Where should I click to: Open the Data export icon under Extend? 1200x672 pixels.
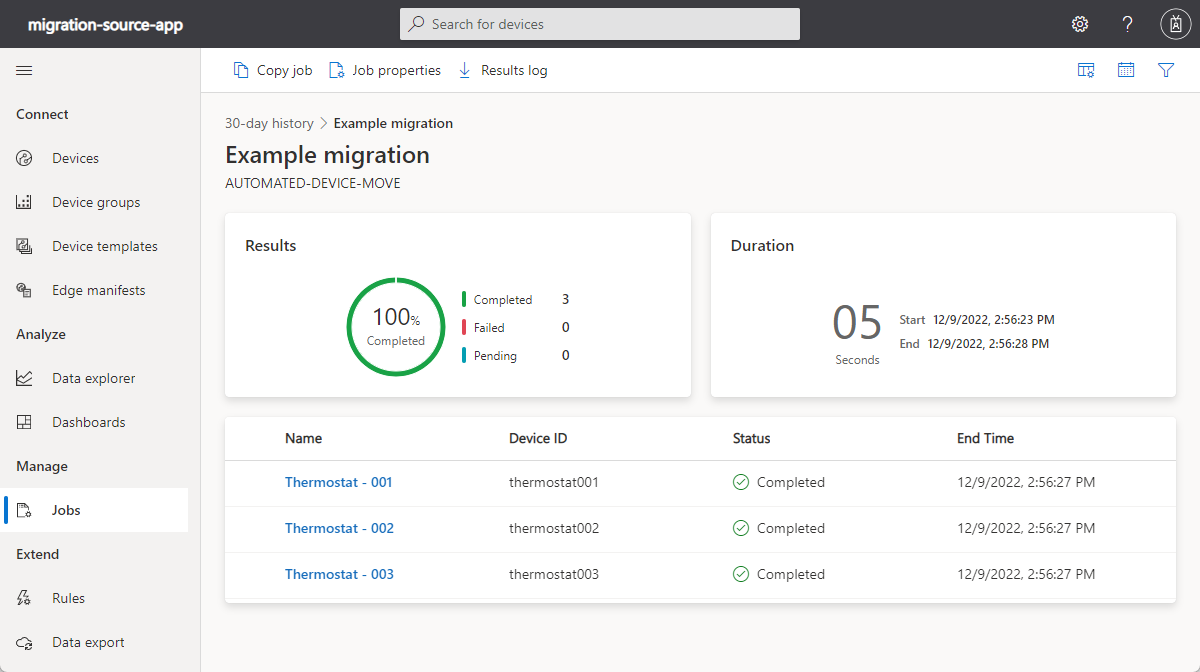coord(23,641)
